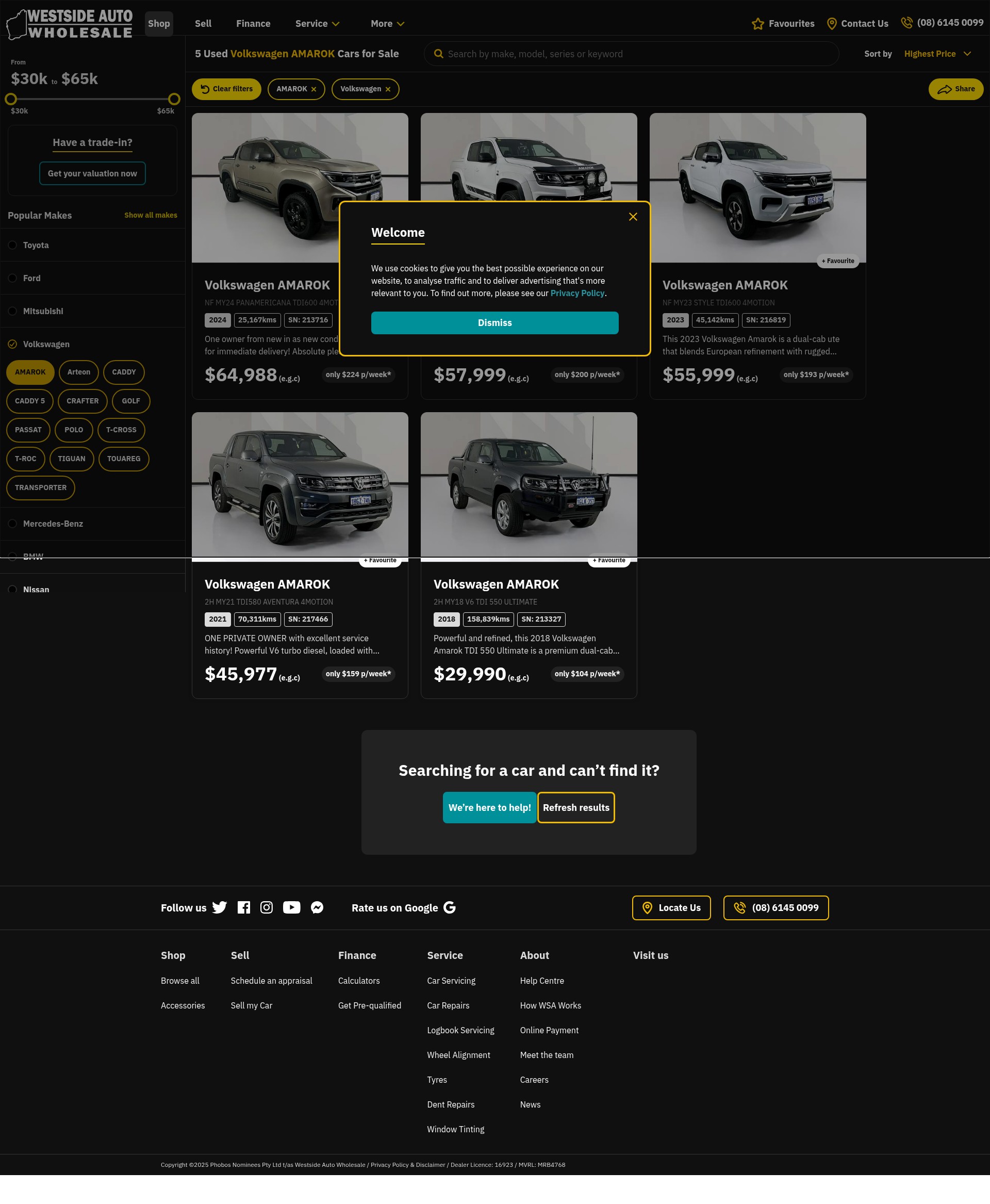This screenshot has height=1204, width=990.
Task: Favourite the 2018 Amarok Ultimate
Action: pyautogui.click(x=609, y=560)
